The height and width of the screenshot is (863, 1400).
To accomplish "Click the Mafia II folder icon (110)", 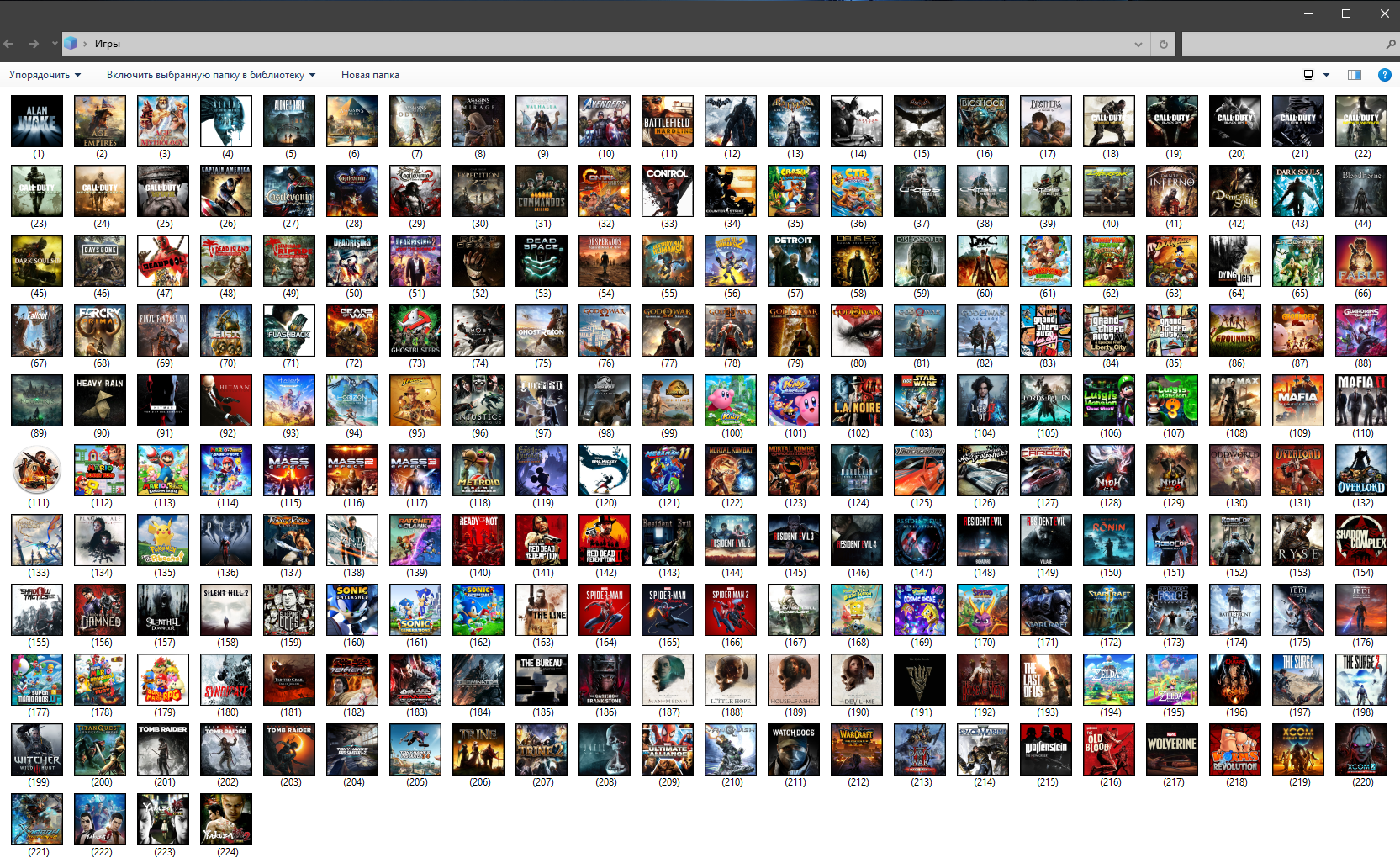I will [x=1361, y=400].
